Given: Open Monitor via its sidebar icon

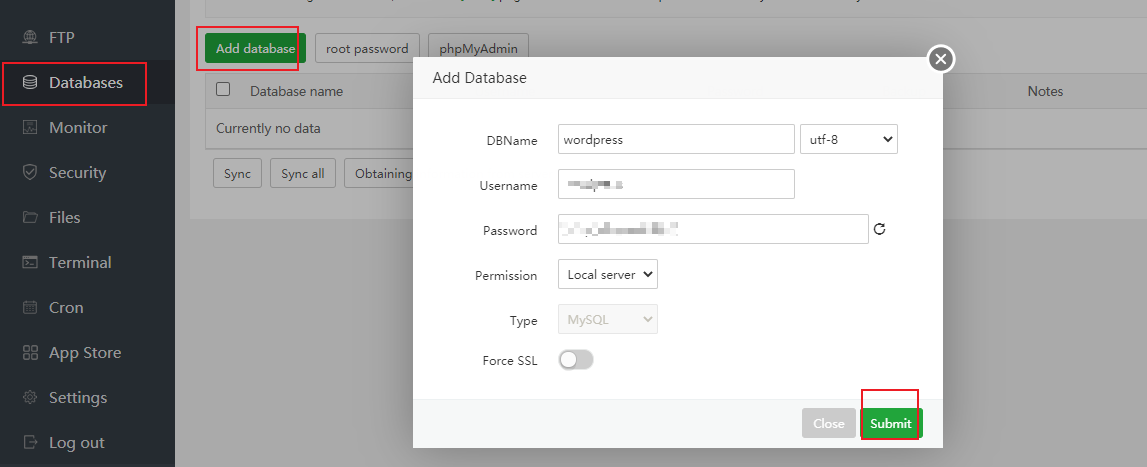Looking at the screenshot, I should (30, 128).
